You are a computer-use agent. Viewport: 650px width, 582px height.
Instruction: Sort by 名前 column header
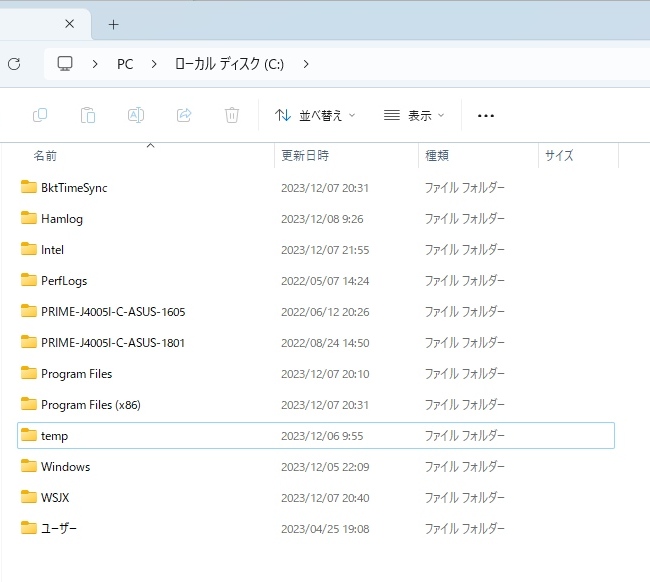click(x=45, y=156)
